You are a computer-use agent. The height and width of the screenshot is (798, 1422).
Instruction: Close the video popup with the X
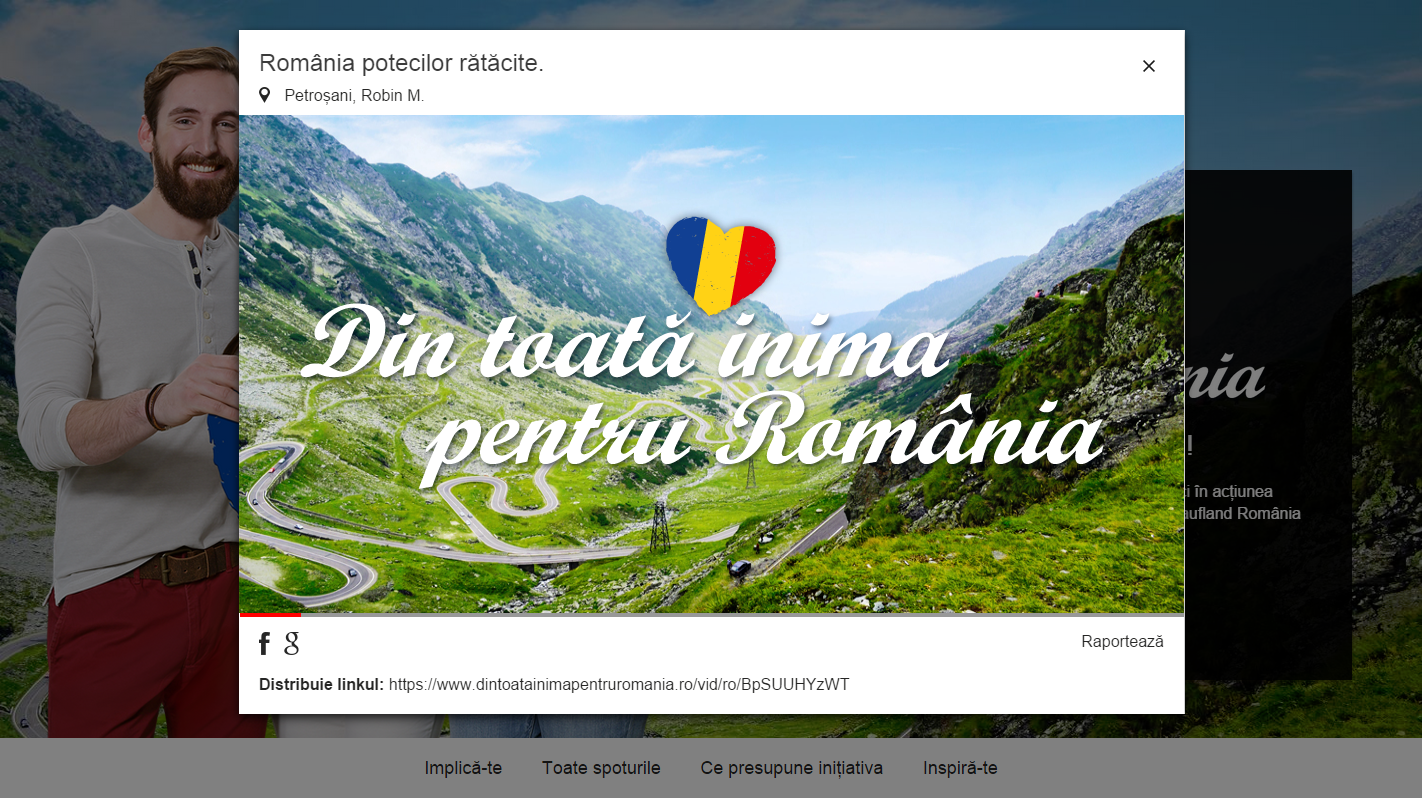click(x=1148, y=66)
